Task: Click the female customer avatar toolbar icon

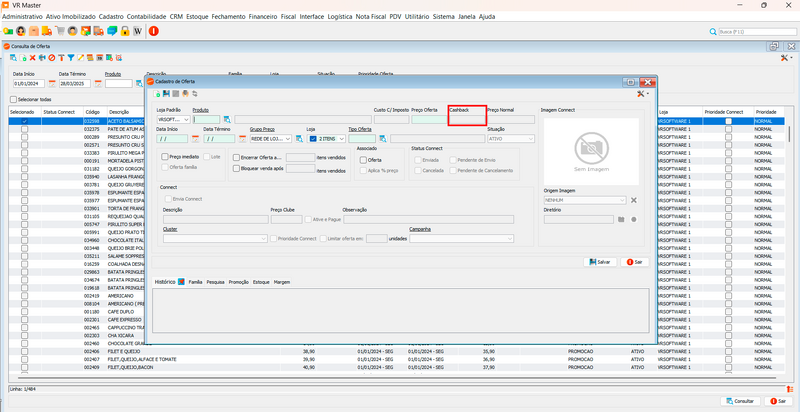Action: point(21,31)
